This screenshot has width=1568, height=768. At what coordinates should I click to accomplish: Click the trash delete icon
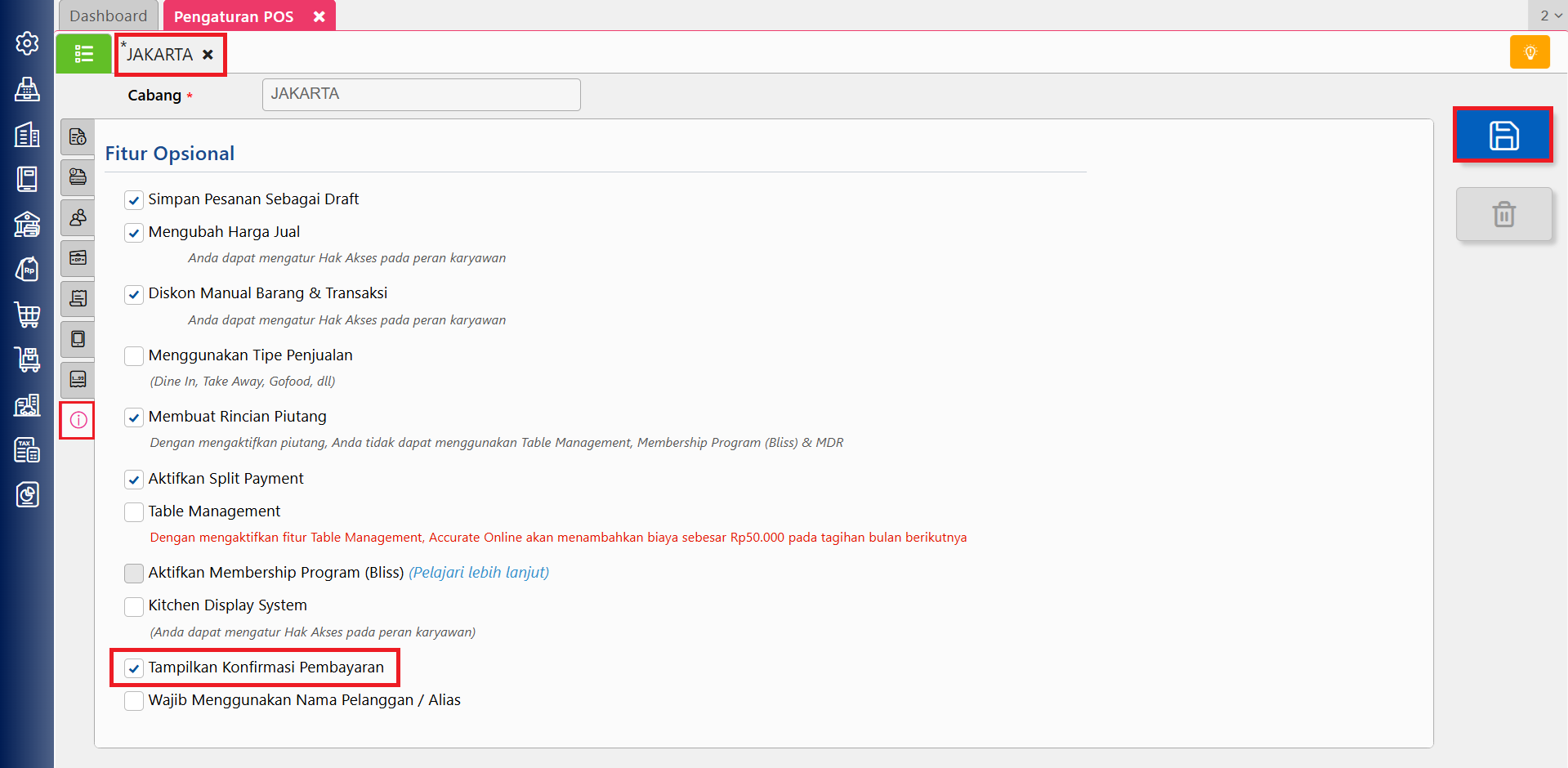(1503, 214)
